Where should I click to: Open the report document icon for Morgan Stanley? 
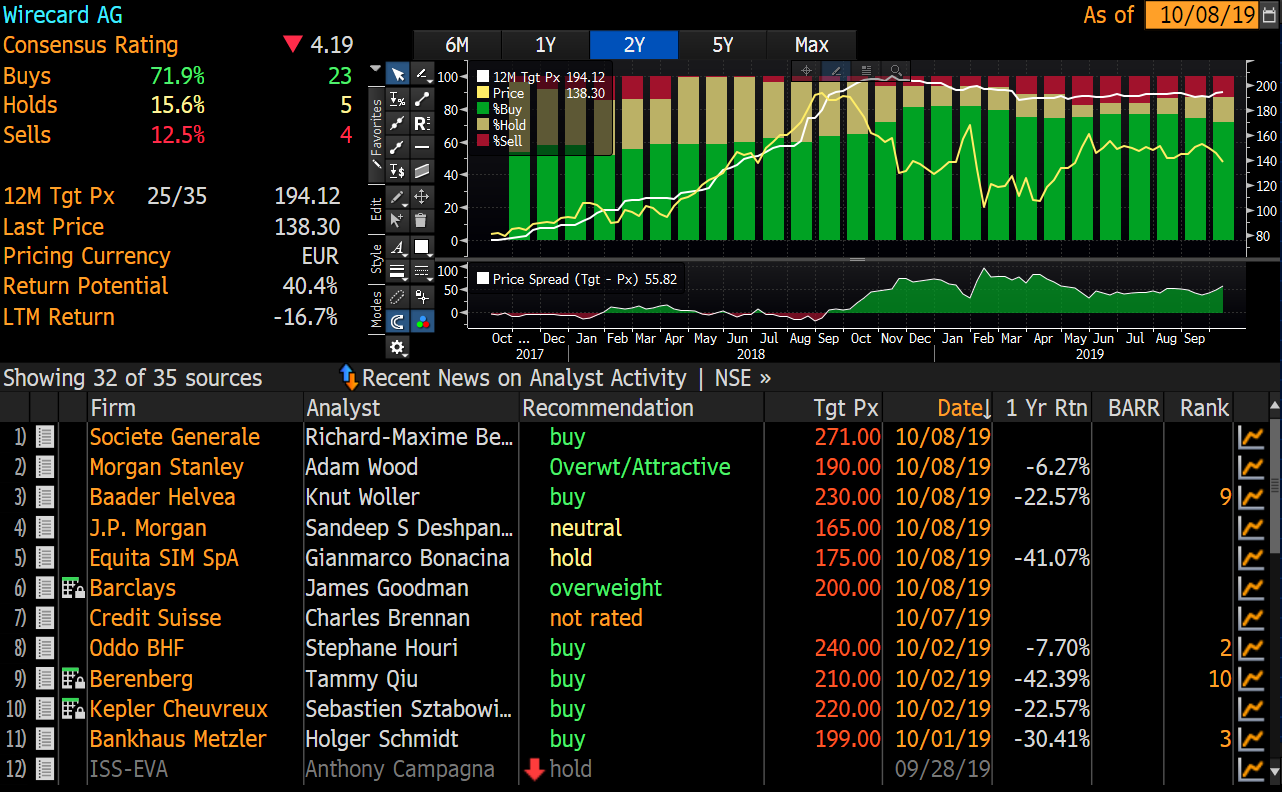click(44, 467)
